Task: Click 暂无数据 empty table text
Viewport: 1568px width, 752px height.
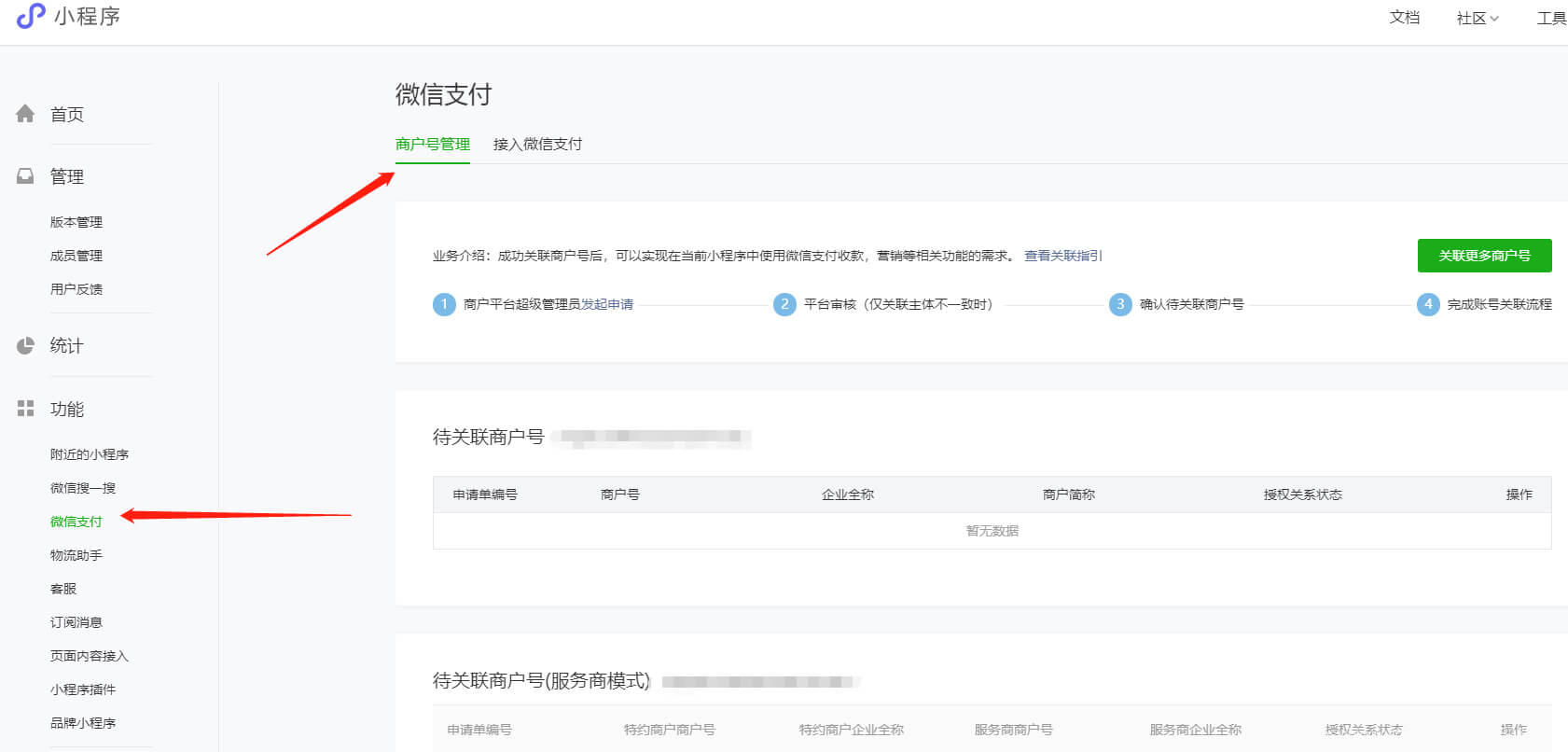Action: tap(992, 531)
